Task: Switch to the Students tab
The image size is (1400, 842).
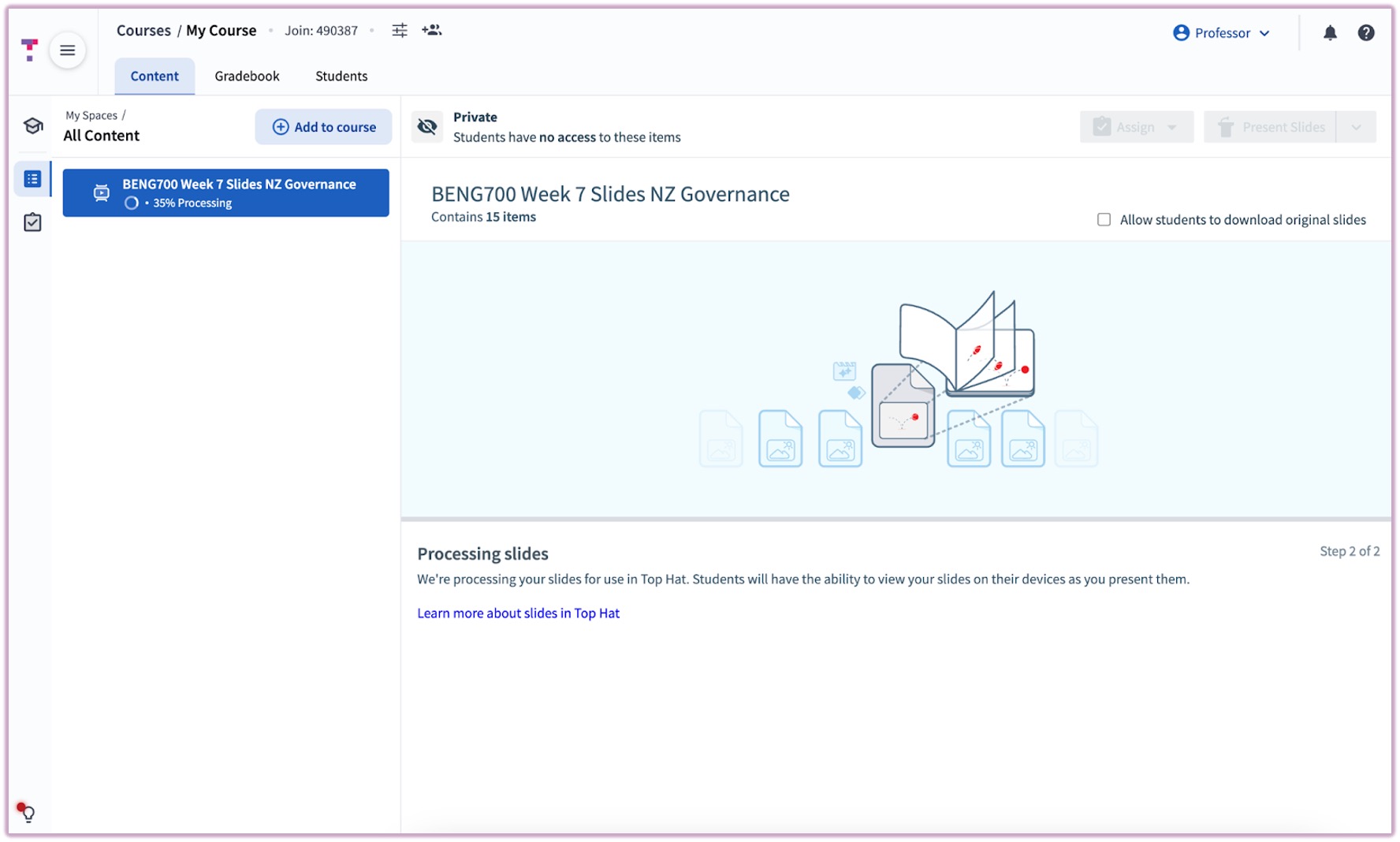Action: pyautogui.click(x=341, y=76)
